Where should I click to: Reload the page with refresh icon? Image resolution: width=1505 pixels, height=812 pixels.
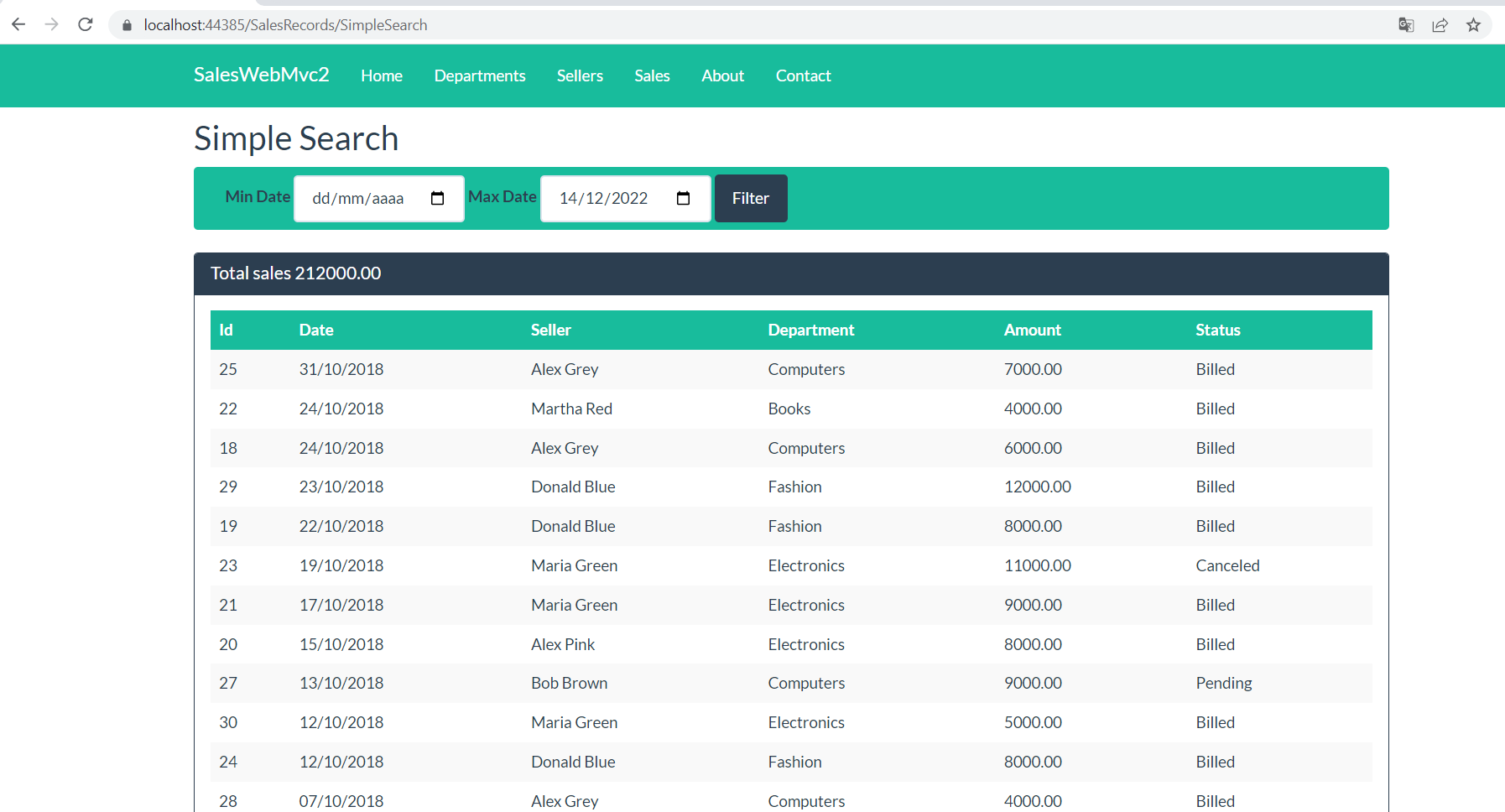86,25
